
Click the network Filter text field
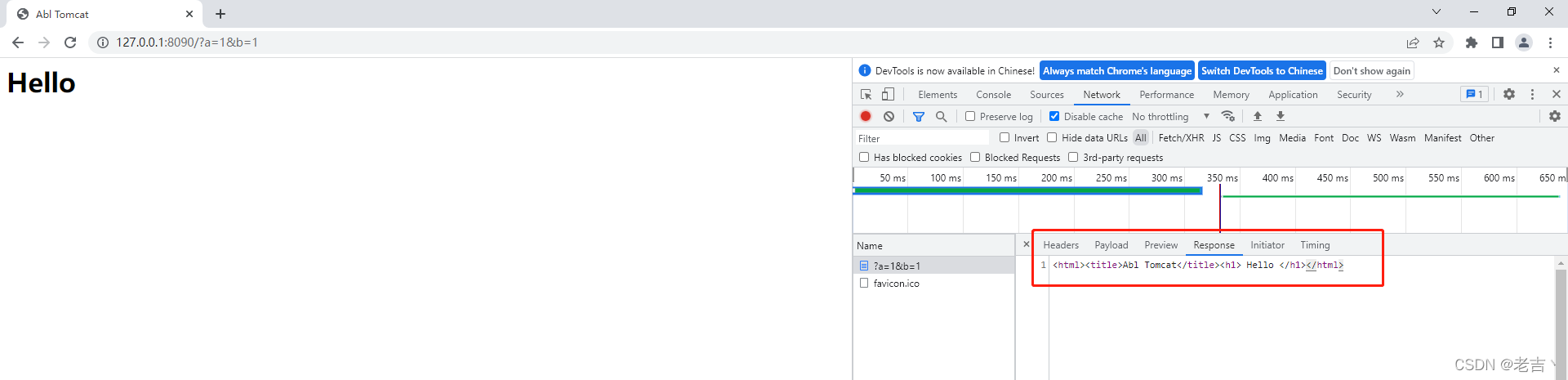pos(923,138)
